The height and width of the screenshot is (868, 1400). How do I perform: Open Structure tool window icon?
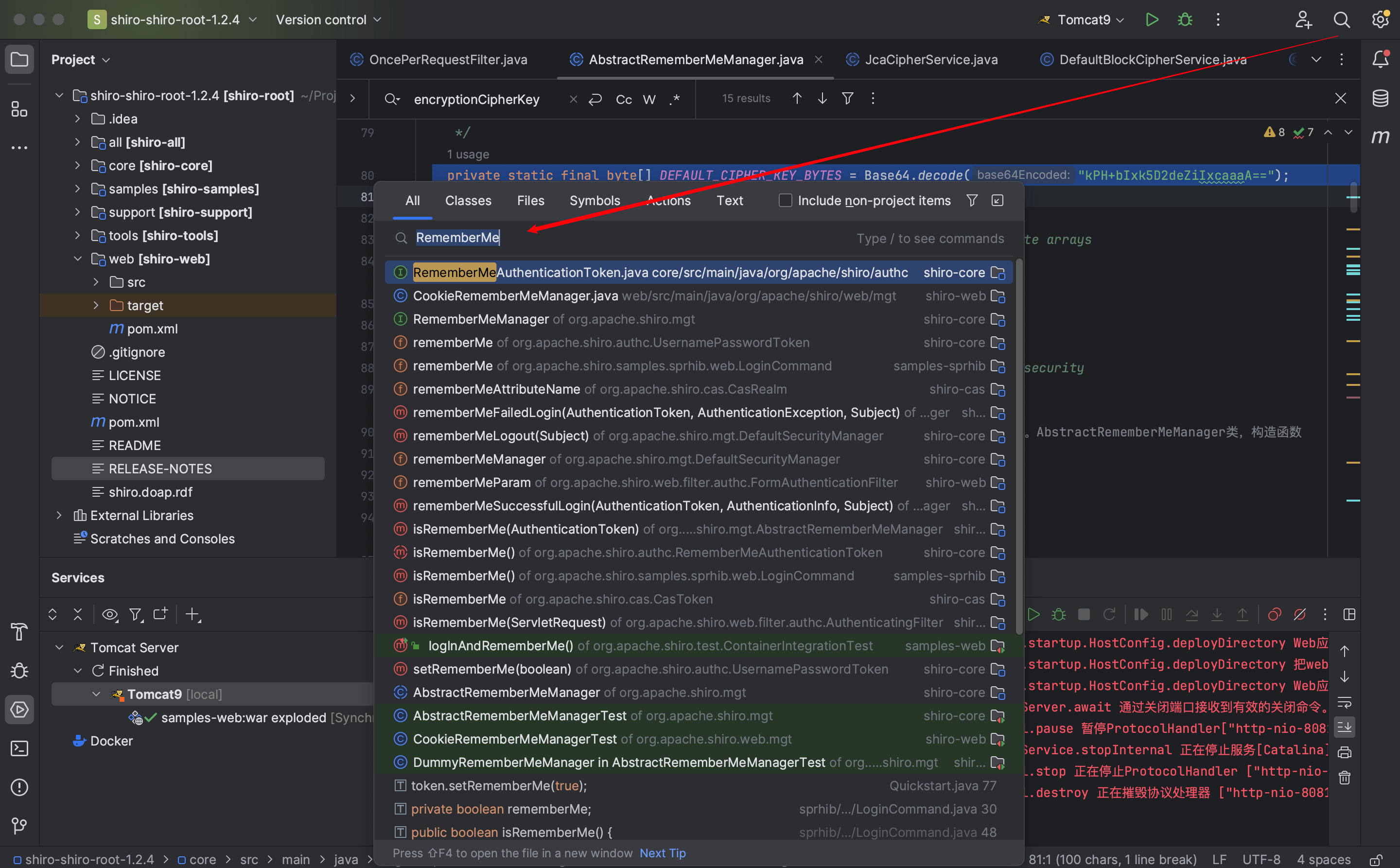19,109
